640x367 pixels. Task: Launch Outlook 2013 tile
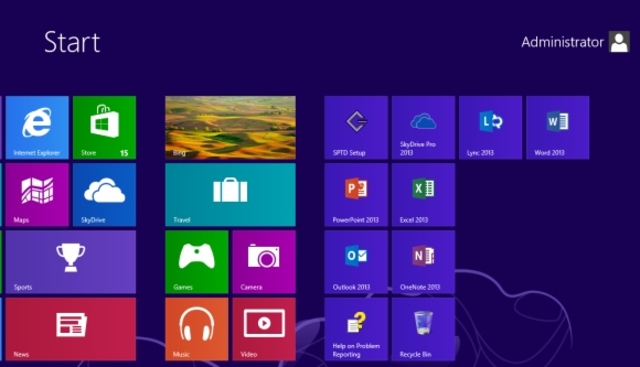[356, 262]
